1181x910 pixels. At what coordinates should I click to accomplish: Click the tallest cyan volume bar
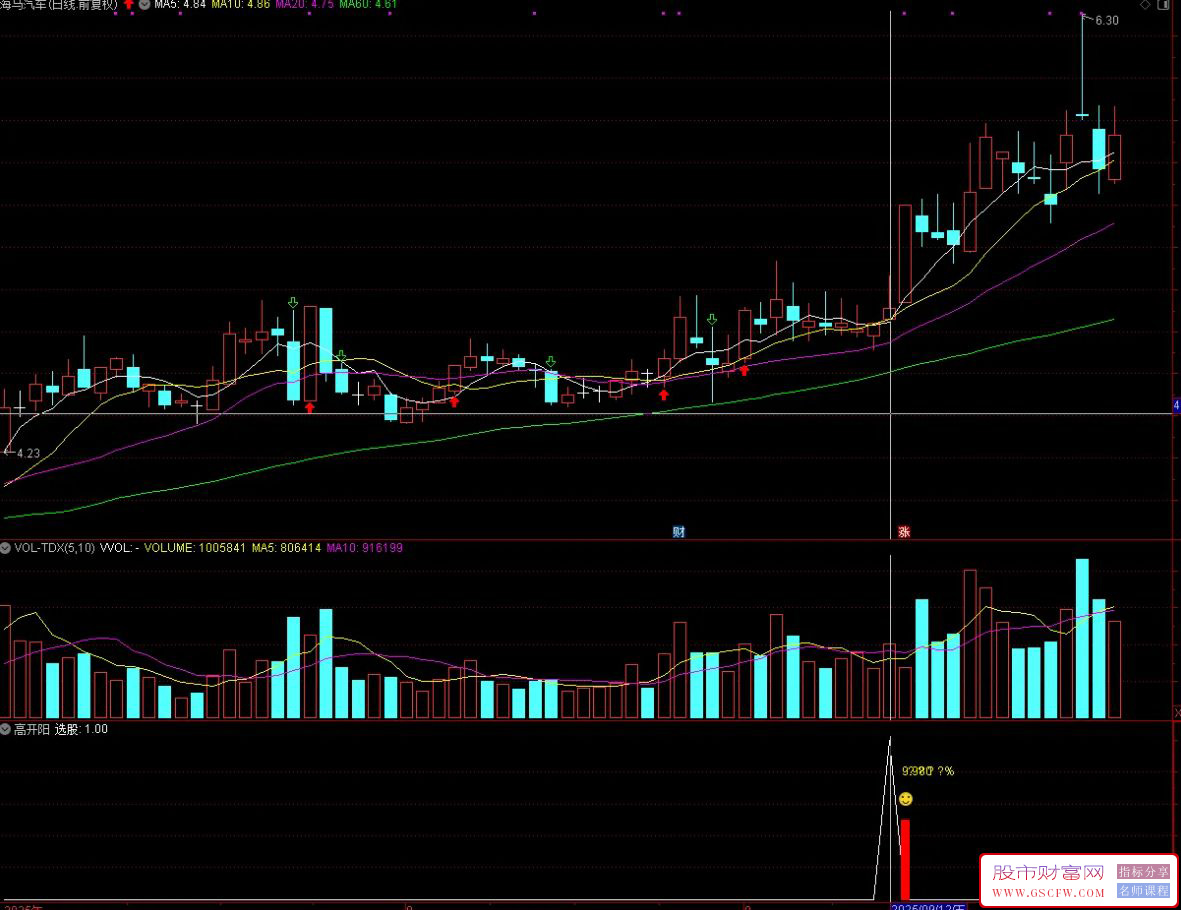pyautogui.click(x=1082, y=638)
